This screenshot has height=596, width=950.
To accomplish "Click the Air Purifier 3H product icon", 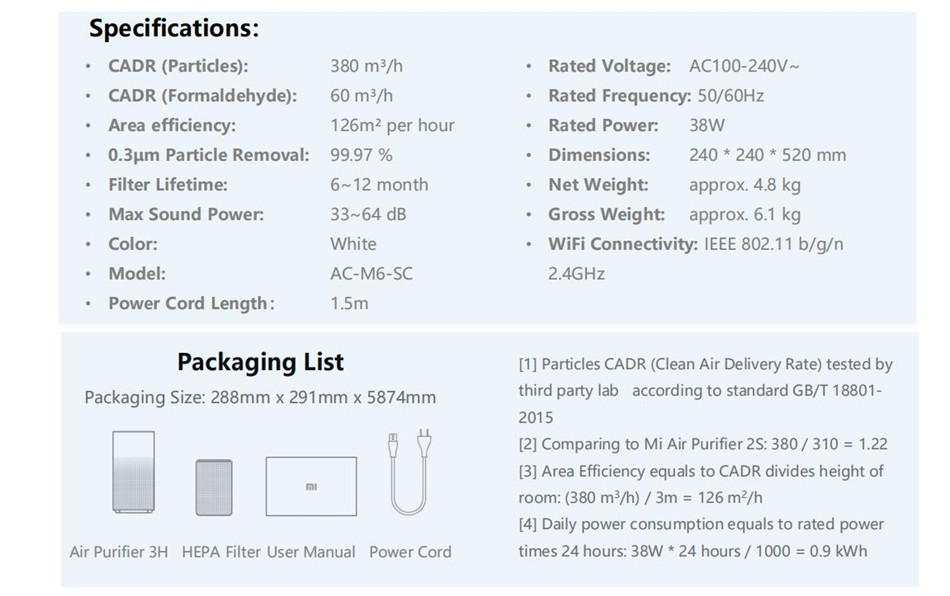I will pos(133,471).
